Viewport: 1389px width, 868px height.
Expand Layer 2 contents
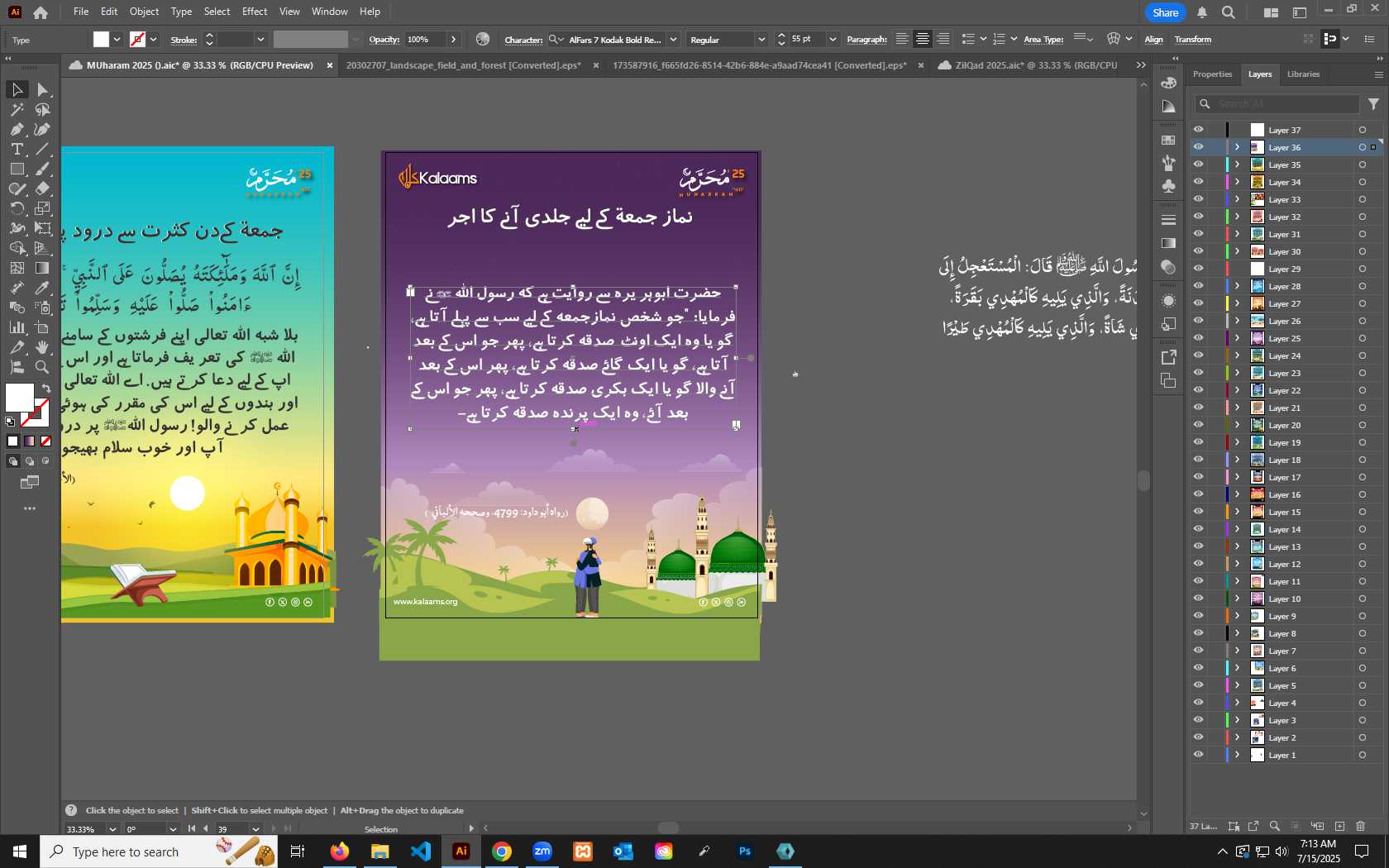click(1238, 737)
